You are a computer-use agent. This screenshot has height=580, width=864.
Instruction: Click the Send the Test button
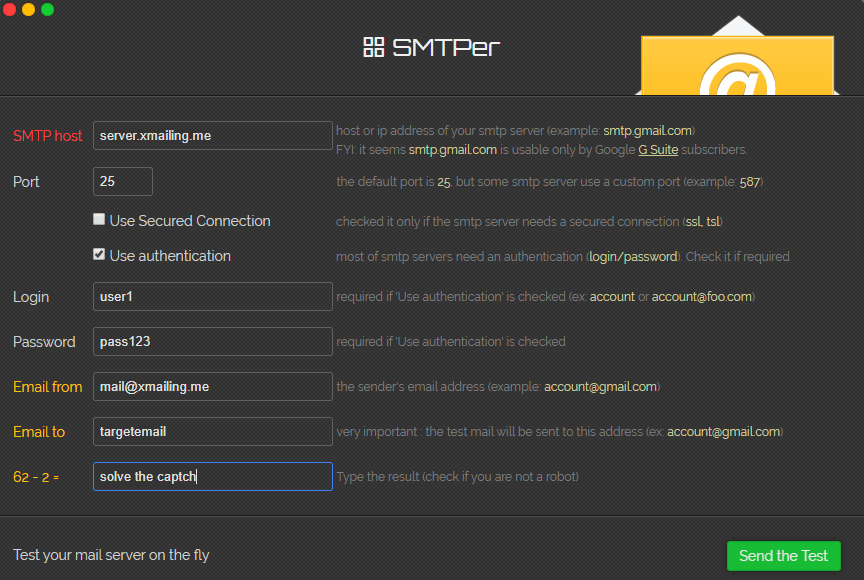pyautogui.click(x=784, y=556)
